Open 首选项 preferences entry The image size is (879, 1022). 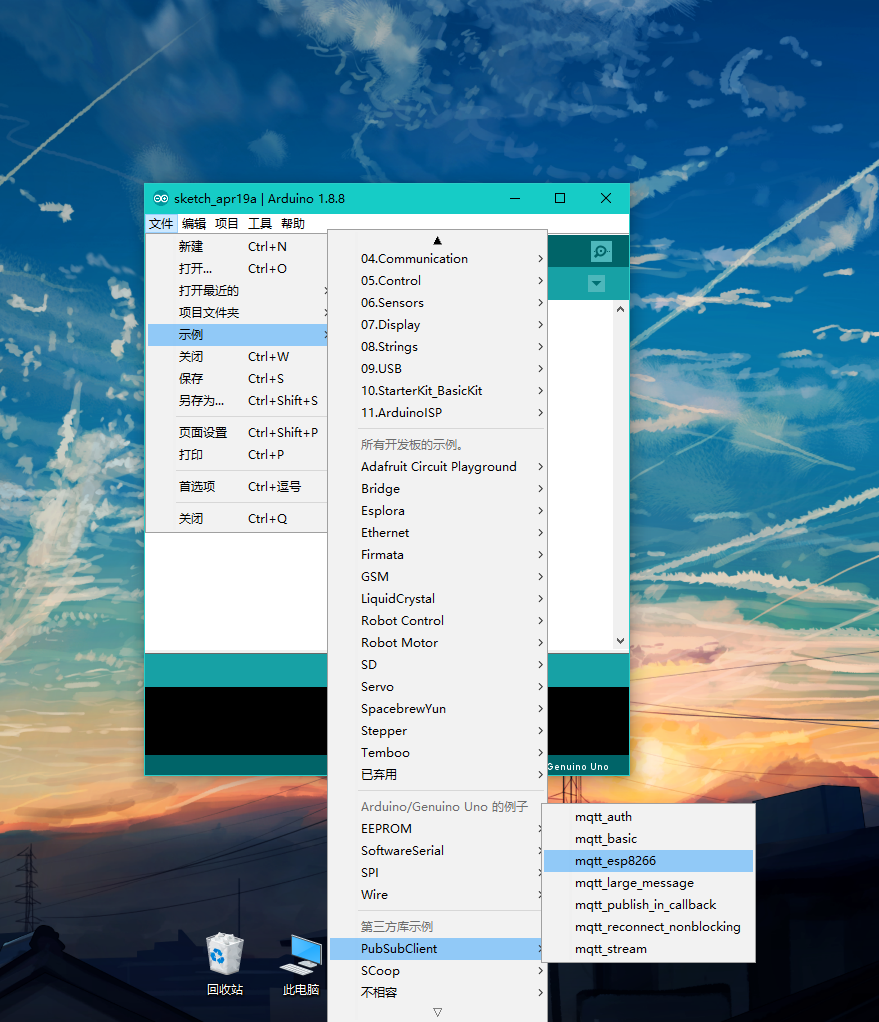[237, 487]
